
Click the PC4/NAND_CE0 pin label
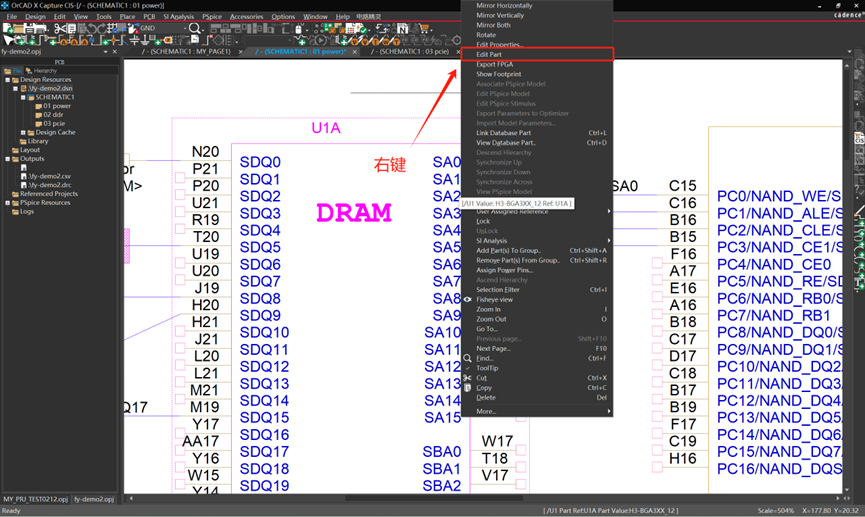tap(773, 264)
